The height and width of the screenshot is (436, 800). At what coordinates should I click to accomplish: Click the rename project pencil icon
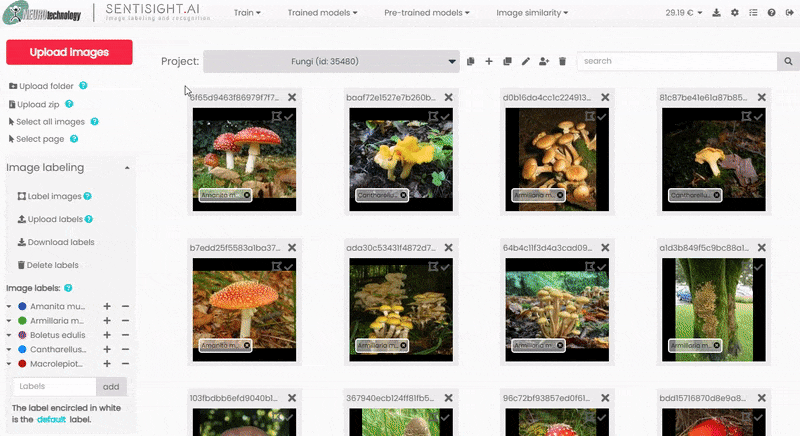526,62
